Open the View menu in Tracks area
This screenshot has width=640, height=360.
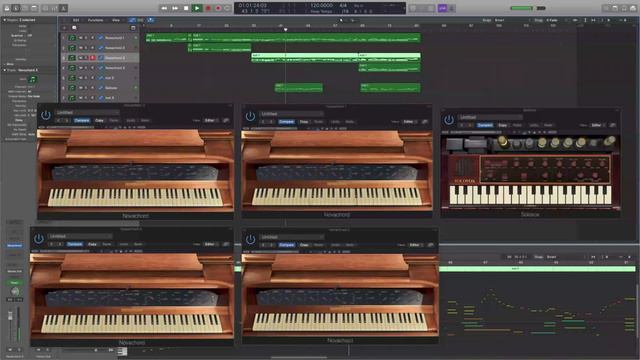pos(116,20)
